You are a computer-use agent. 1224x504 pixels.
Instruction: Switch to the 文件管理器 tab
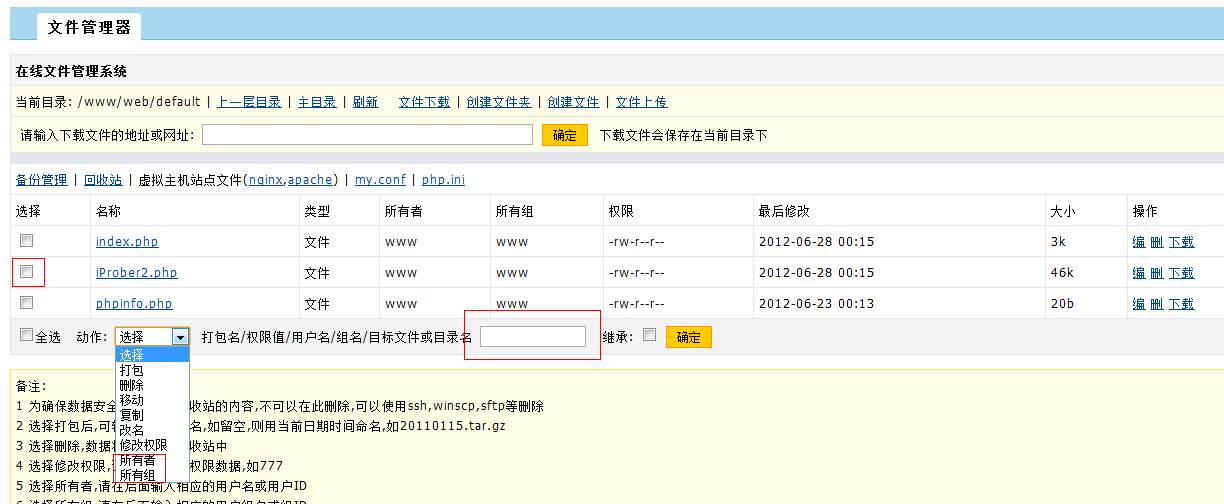tap(89, 27)
